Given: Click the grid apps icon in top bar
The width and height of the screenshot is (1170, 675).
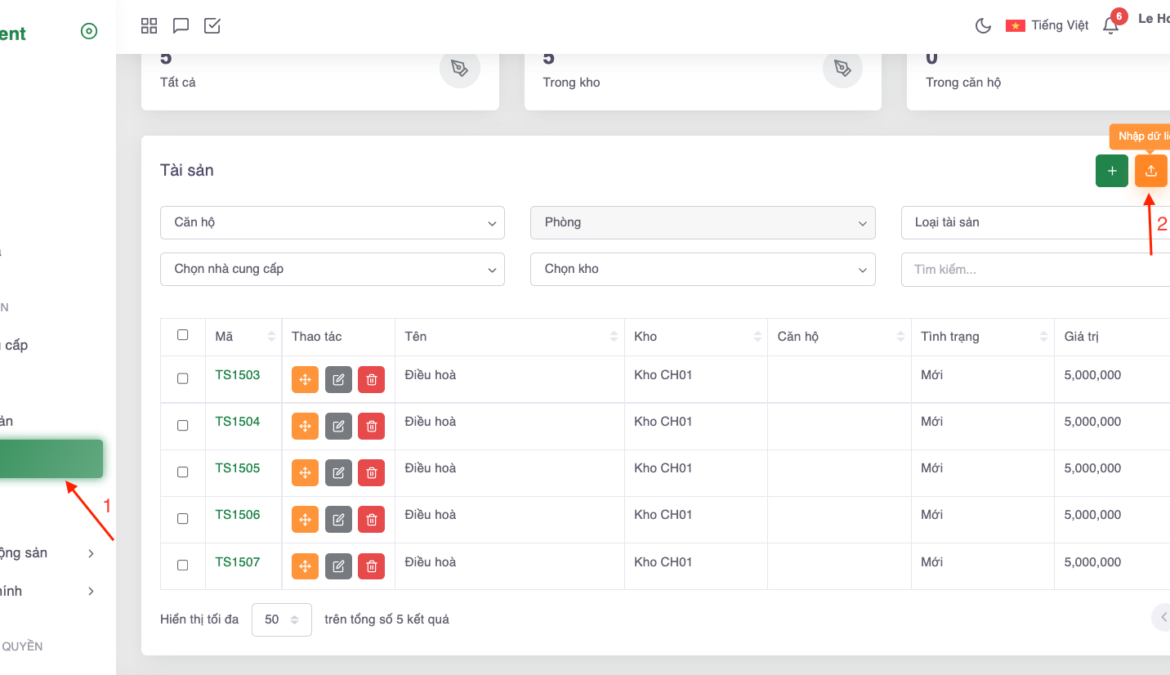Looking at the screenshot, I should coord(149,26).
